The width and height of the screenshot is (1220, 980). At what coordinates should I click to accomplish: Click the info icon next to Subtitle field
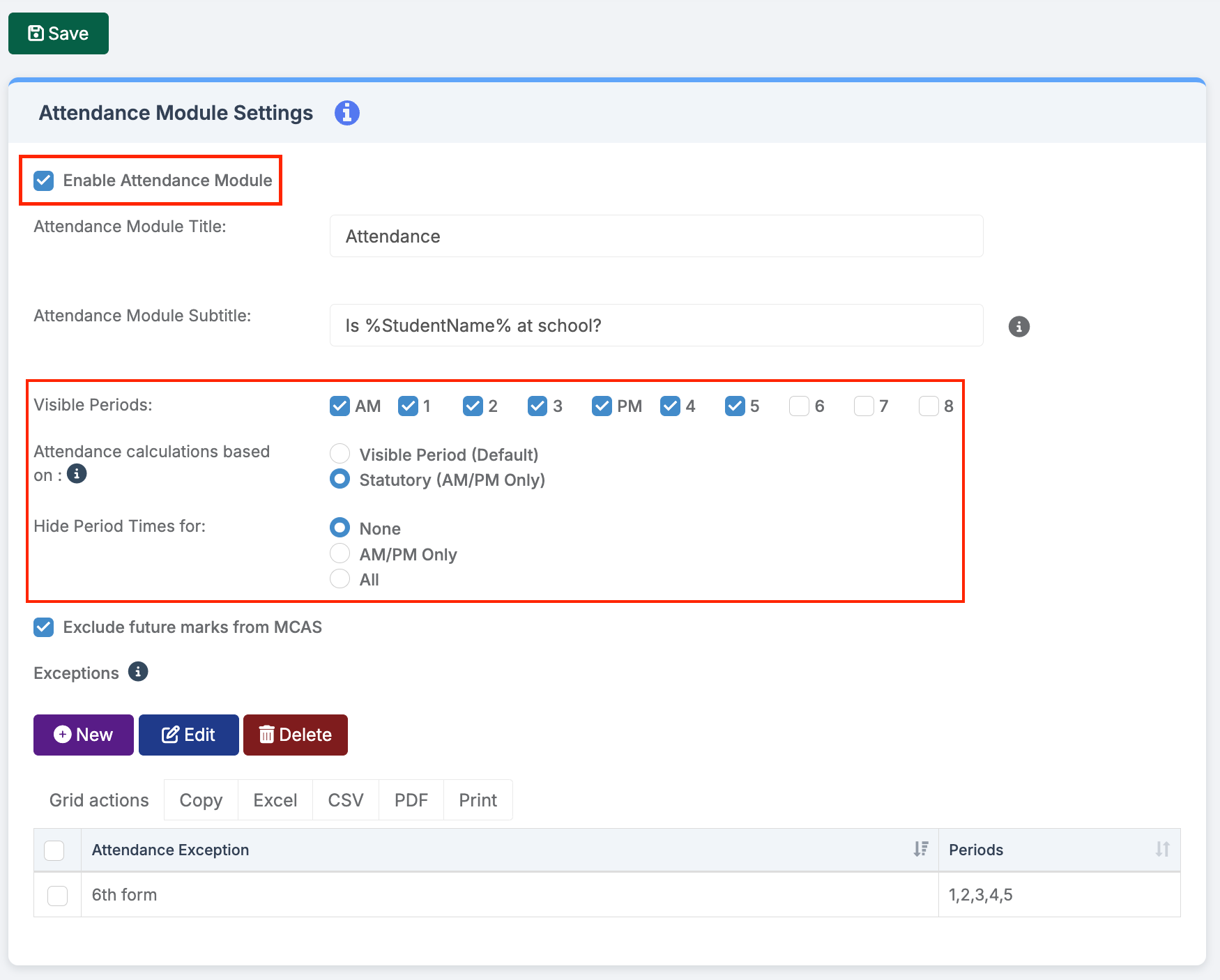pos(1019,326)
